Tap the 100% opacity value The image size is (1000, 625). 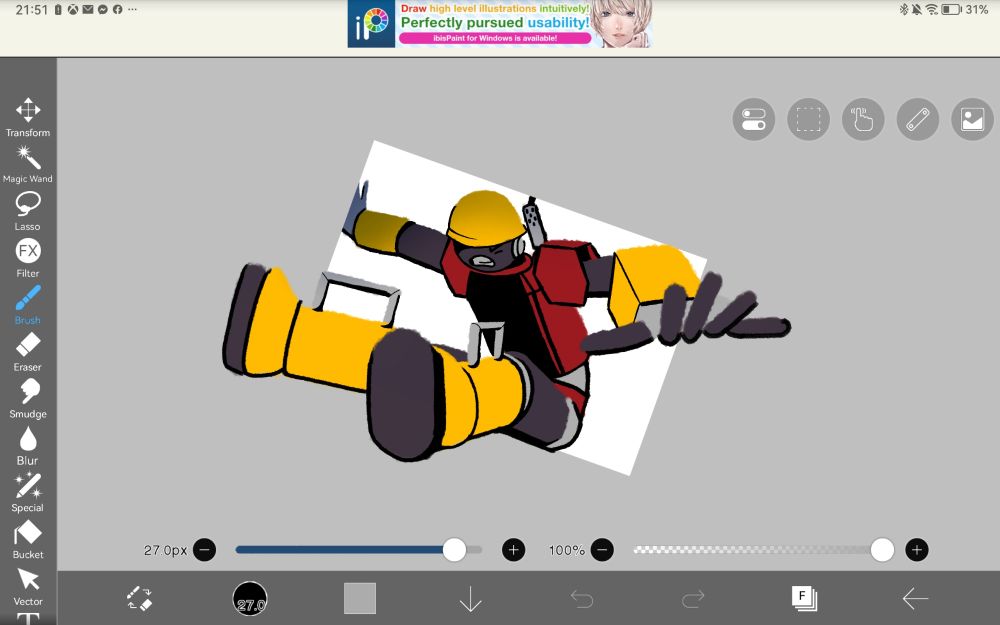pyautogui.click(x=566, y=550)
